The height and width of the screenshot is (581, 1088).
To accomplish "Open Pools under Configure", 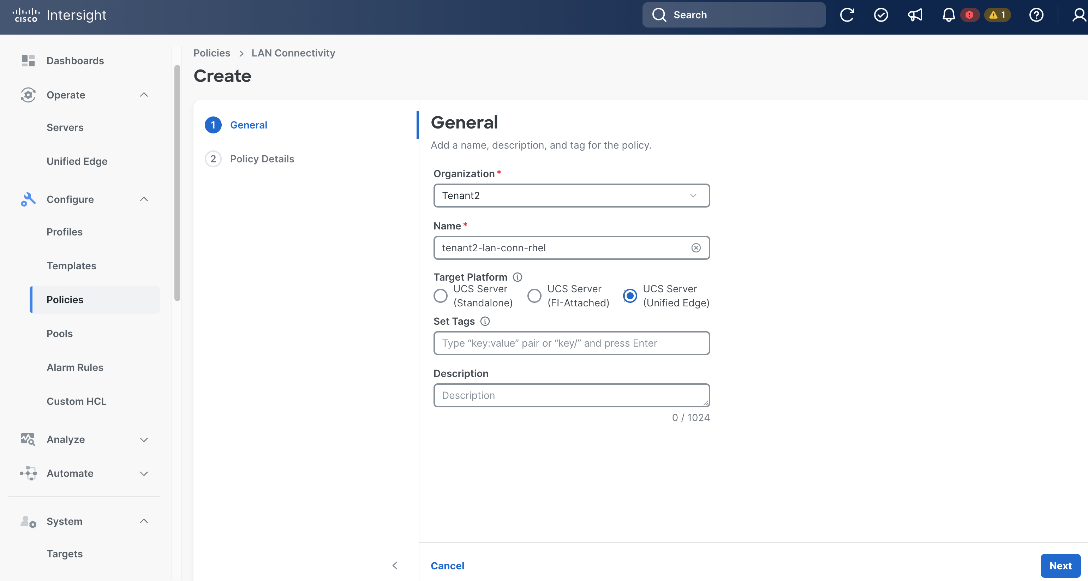I will pyautogui.click(x=60, y=334).
